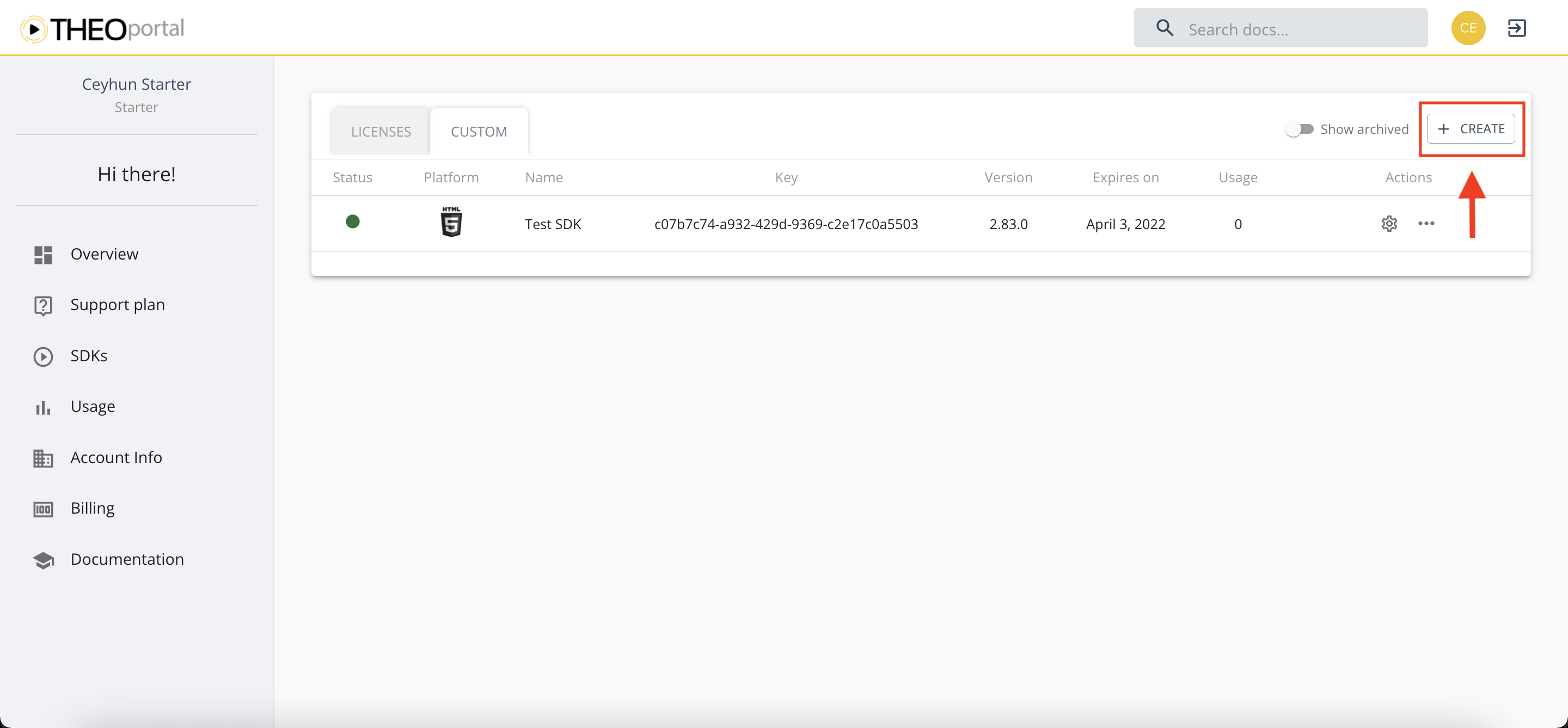
Task: Click the Usage sidebar icon
Action: pos(43,407)
